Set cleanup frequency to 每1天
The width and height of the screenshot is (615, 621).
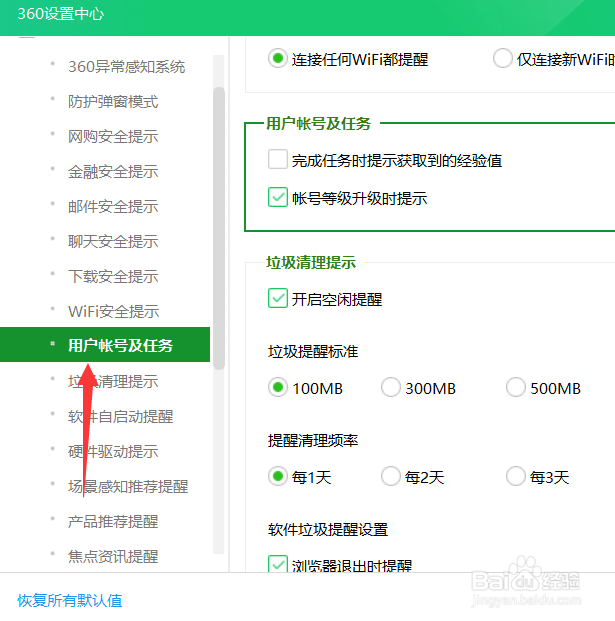click(278, 476)
